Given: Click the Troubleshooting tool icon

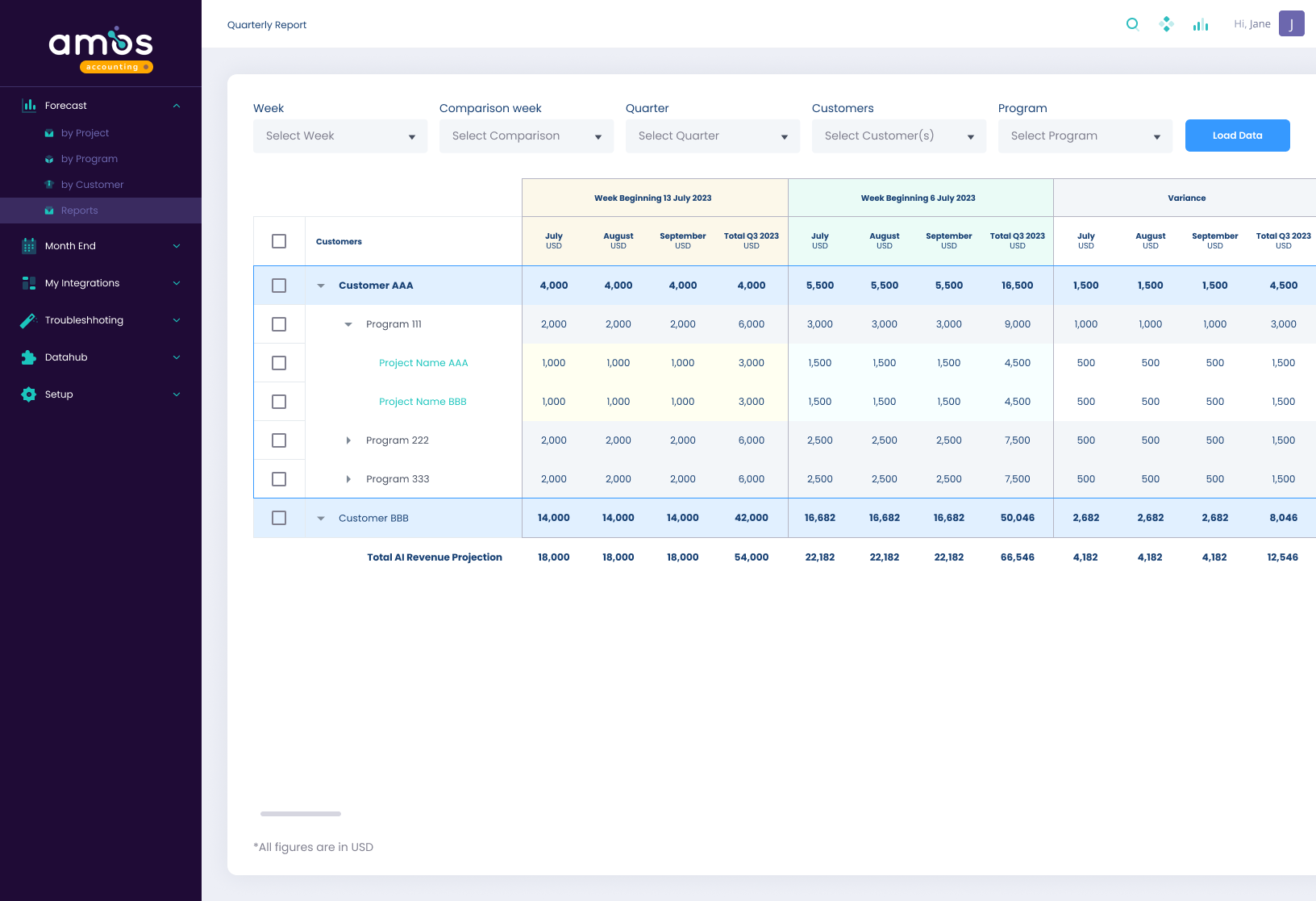Looking at the screenshot, I should [29, 320].
